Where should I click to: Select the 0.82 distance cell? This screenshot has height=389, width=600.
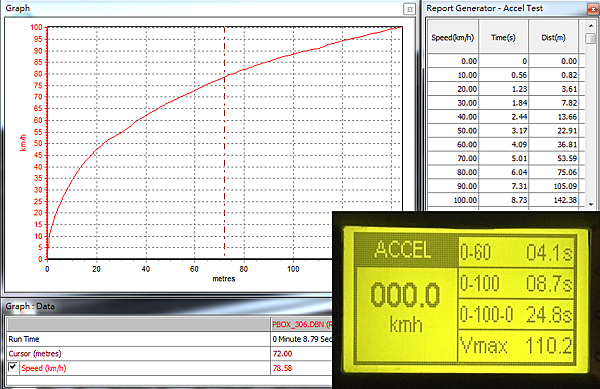click(553, 75)
